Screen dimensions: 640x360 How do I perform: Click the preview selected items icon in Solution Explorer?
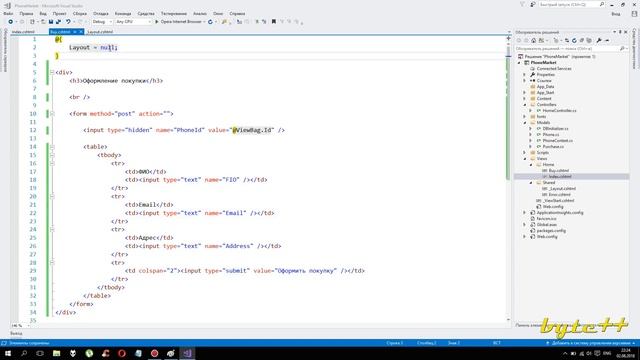click(607, 40)
